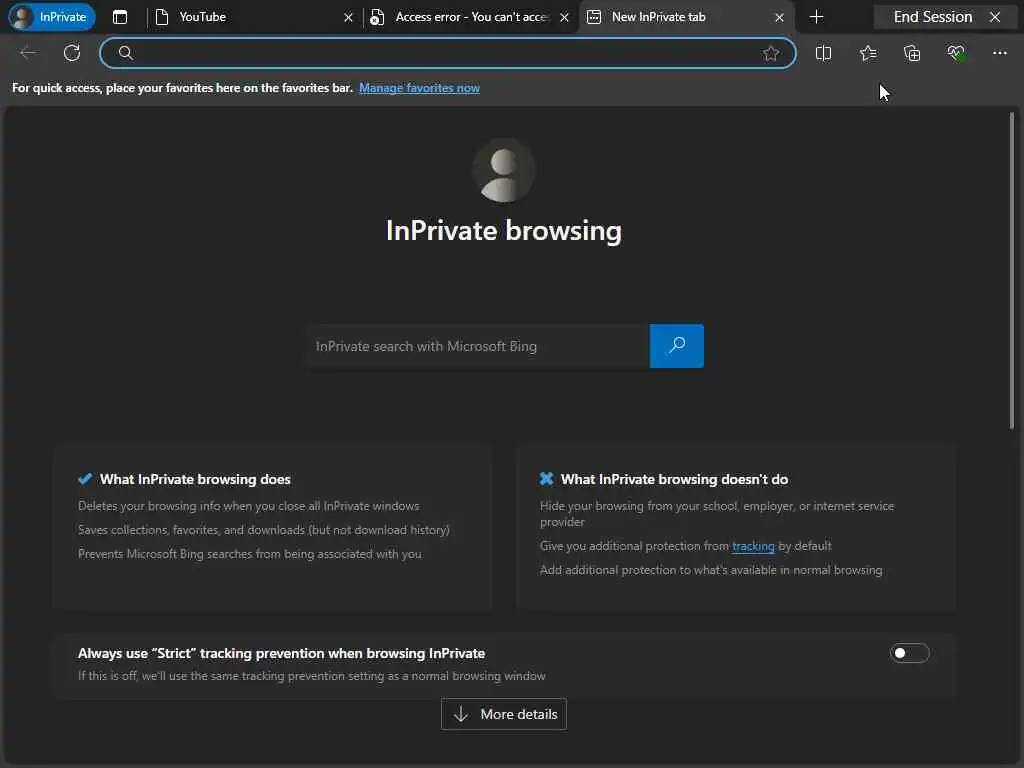1024x768 pixels.
Task: Click the InPrivate profile badge
Action: (x=52, y=17)
